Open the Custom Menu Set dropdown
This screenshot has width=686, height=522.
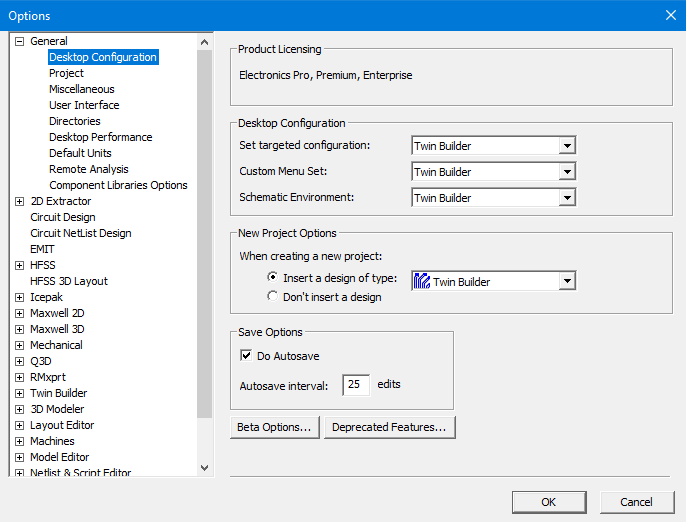click(567, 172)
